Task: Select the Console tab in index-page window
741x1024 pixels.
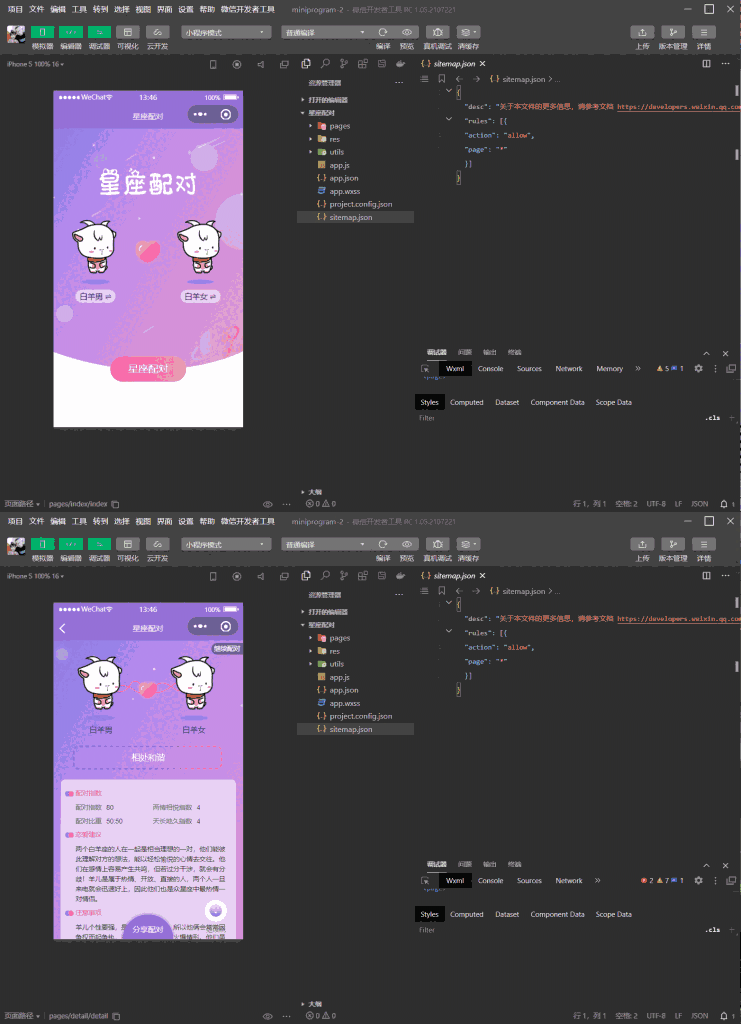Action: point(490,368)
